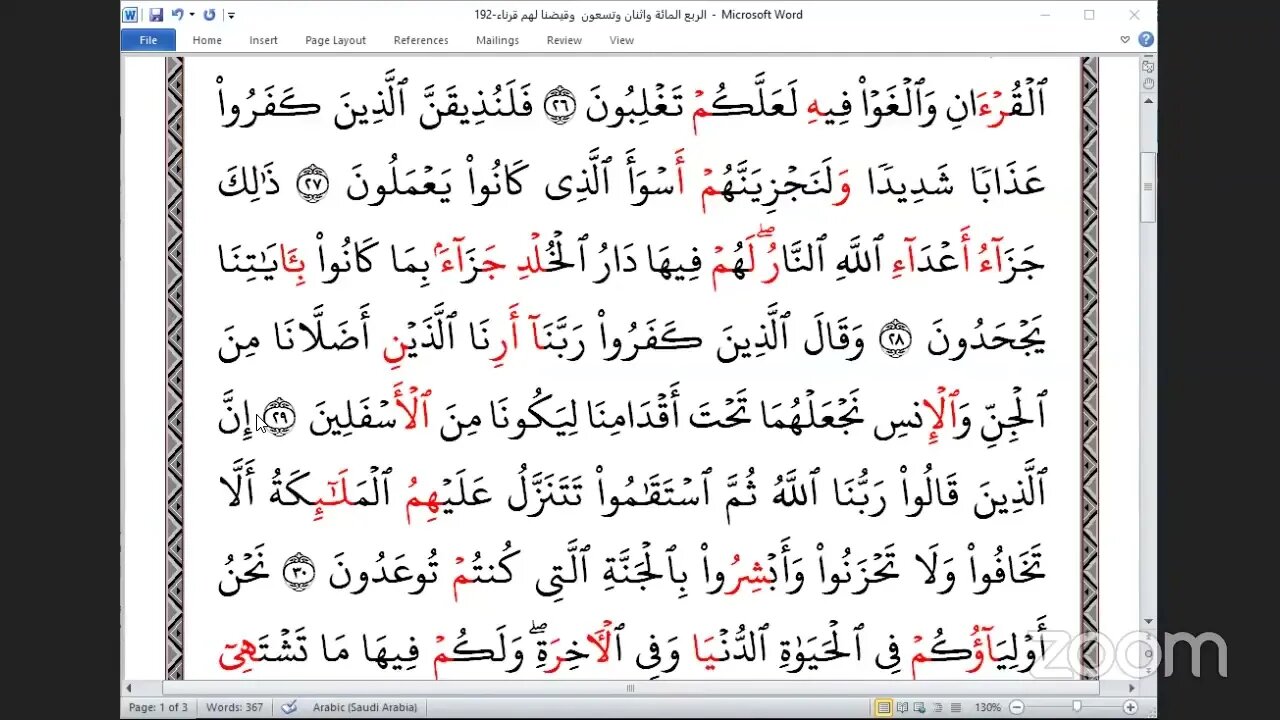Screen dimensions: 1280x720
Task: Open word count via Words: 367
Action: tap(234, 707)
